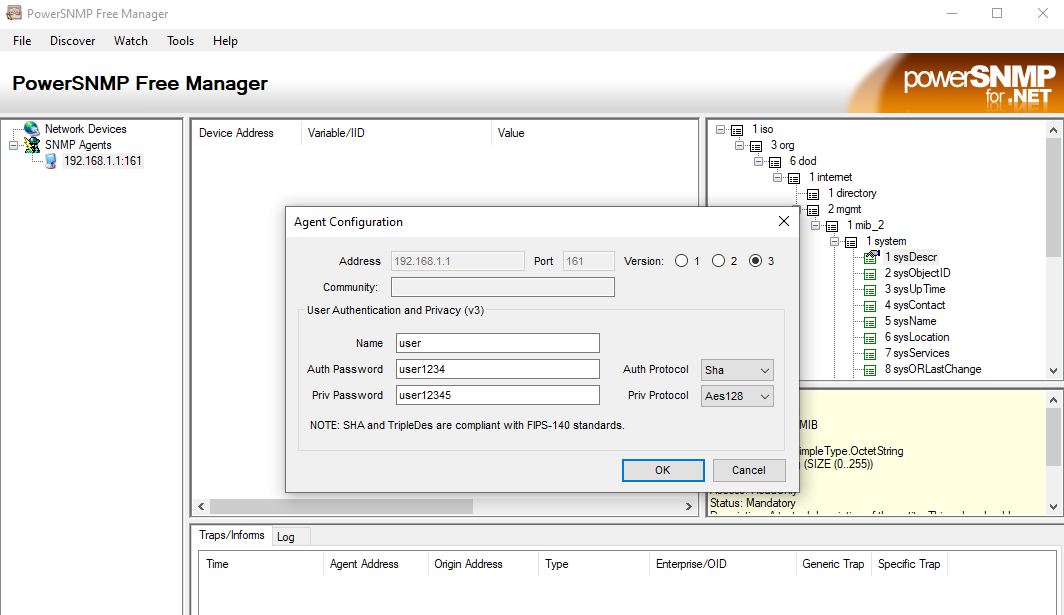The width and height of the screenshot is (1064, 615).
Task: Open the Priv Protocol dropdown
Action: point(737,396)
